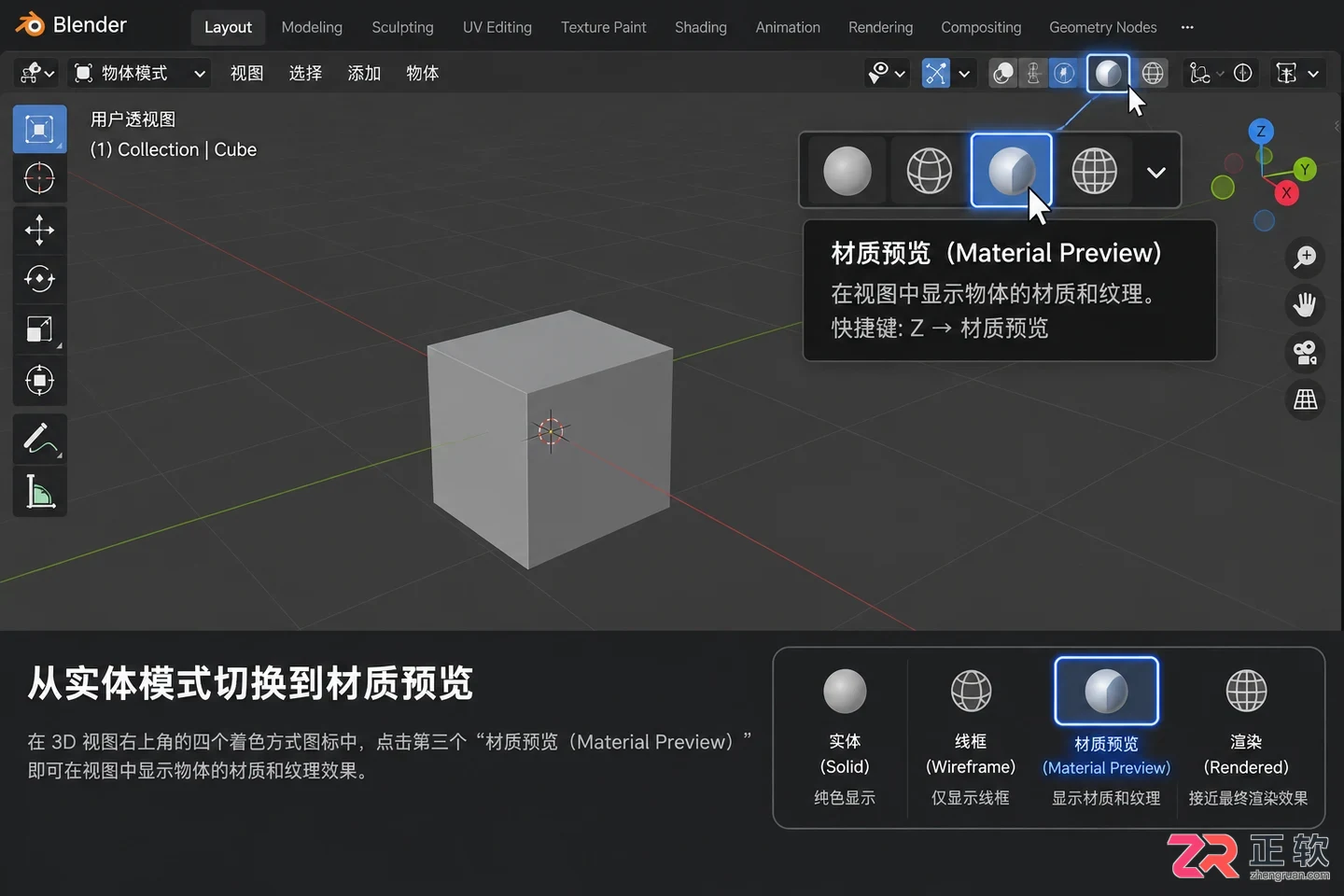Open the editor type dropdown

point(37,73)
